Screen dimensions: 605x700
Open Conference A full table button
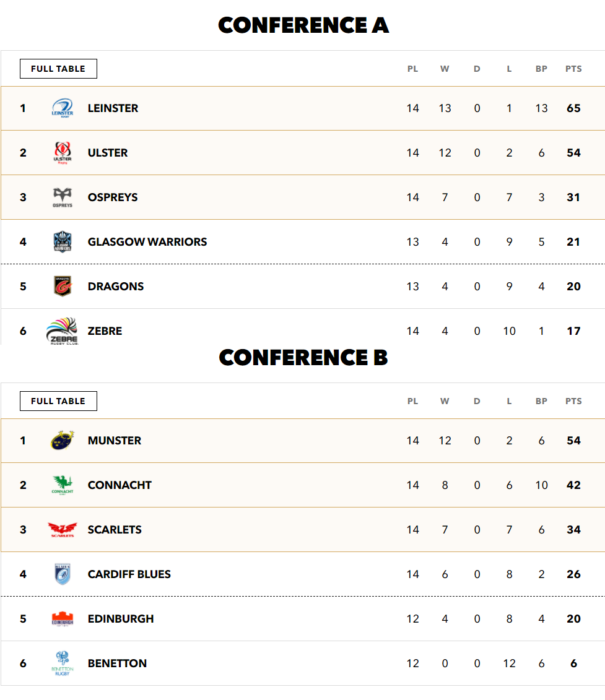[x=58, y=69]
